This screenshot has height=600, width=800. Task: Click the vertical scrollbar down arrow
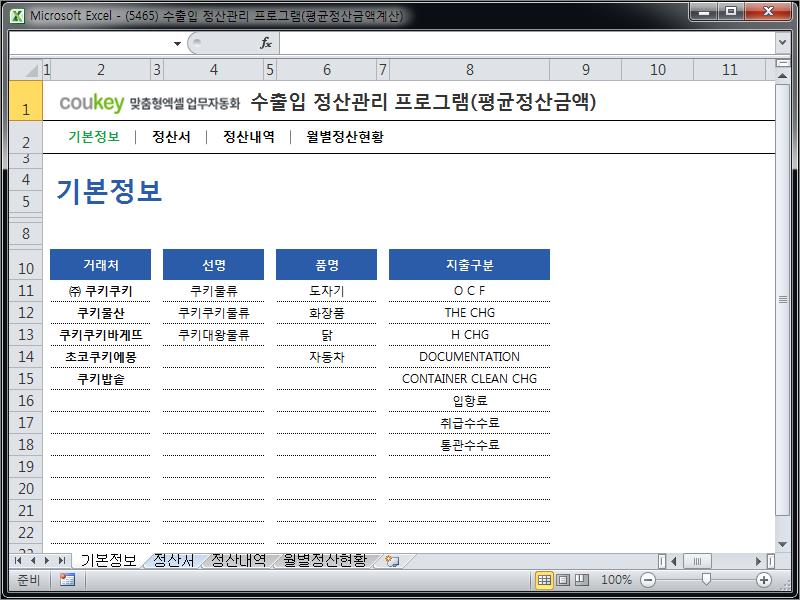[782, 545]
